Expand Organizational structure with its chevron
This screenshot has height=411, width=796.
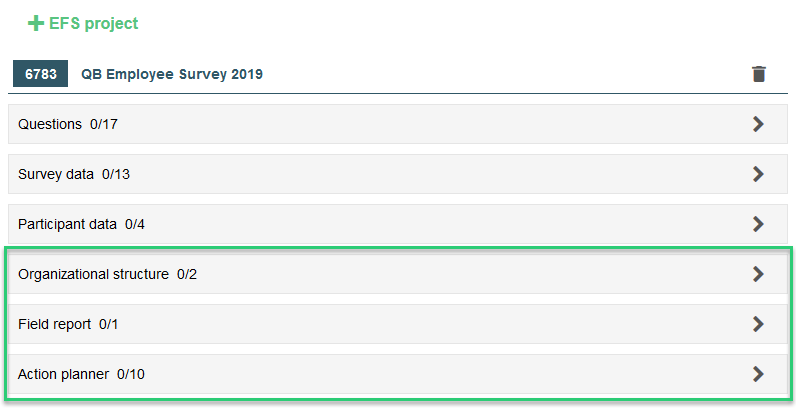[x=758, y=274]
